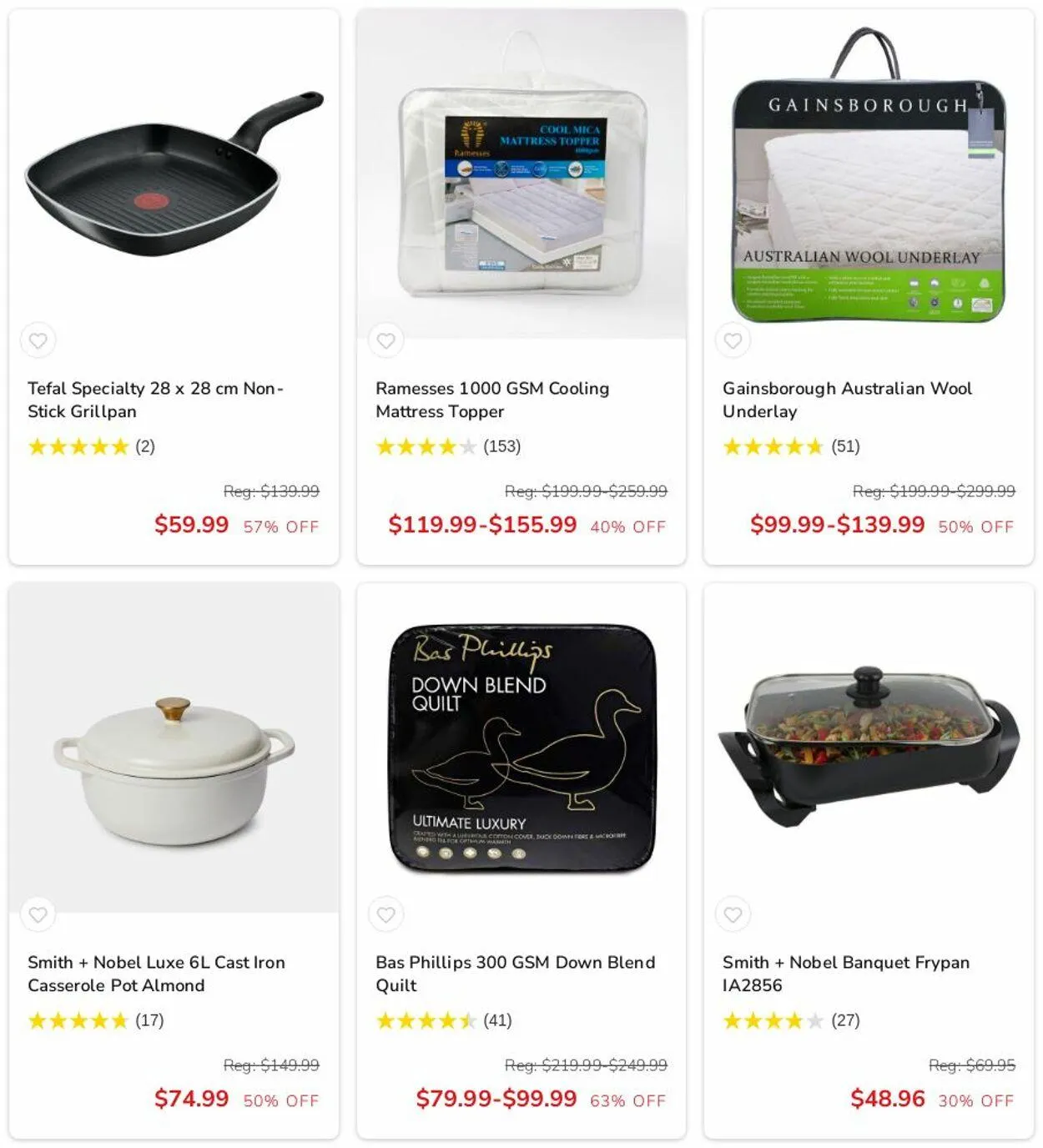1043x1148 pixels.
Task: View the almond cast iron casserole pot image
Action: click(x=174, y=748)
